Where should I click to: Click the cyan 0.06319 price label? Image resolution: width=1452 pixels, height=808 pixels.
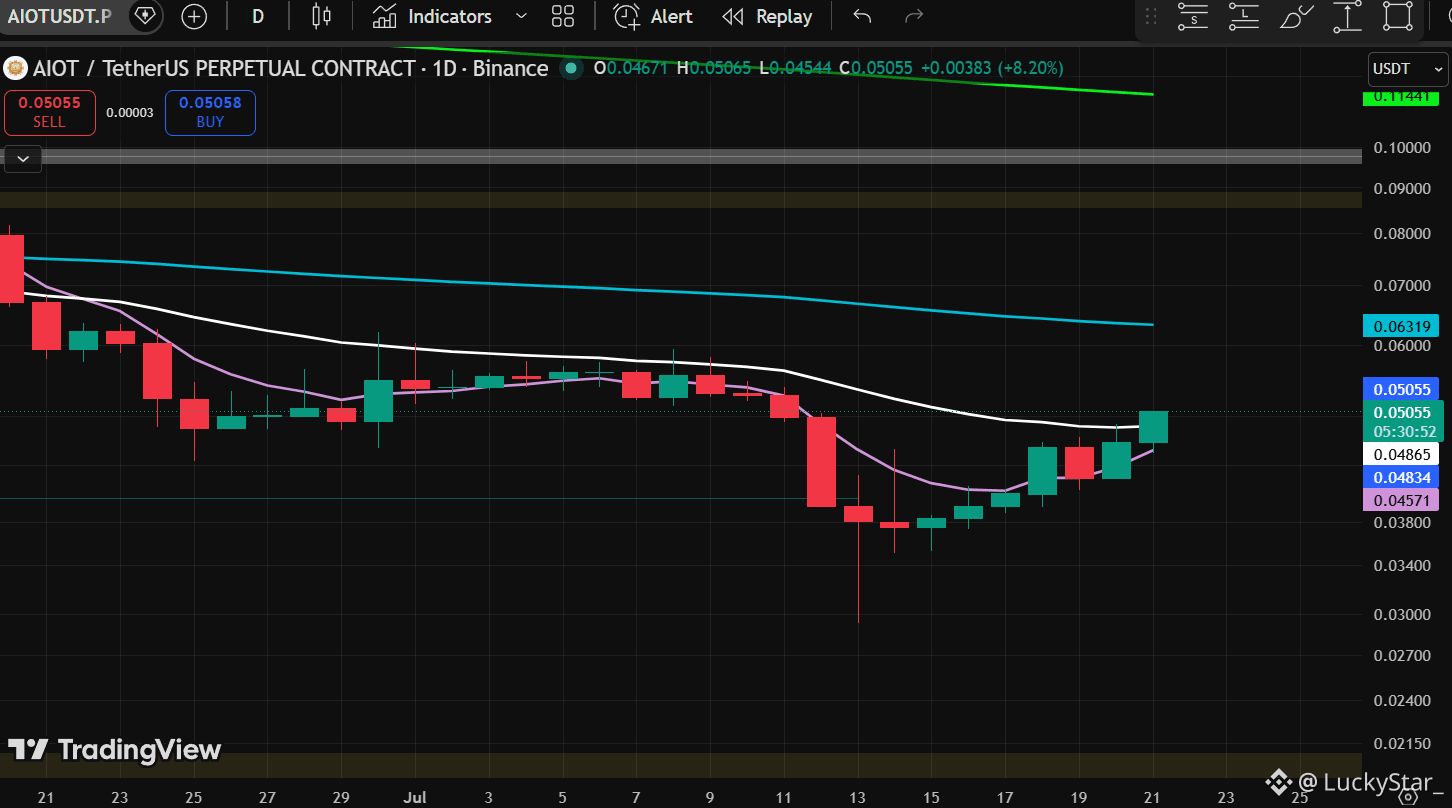click(x=1400, y=325)
